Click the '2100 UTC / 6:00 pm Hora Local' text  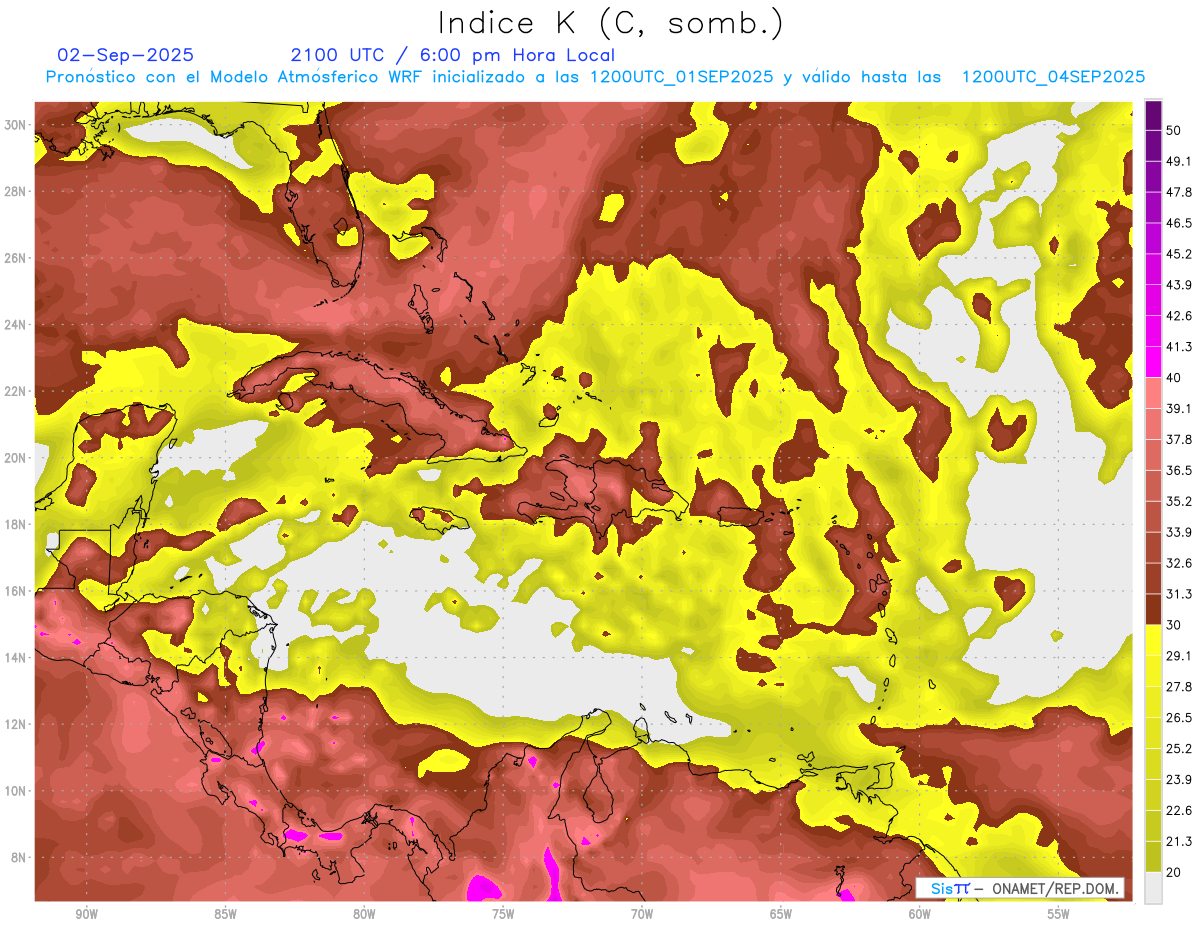453,55
